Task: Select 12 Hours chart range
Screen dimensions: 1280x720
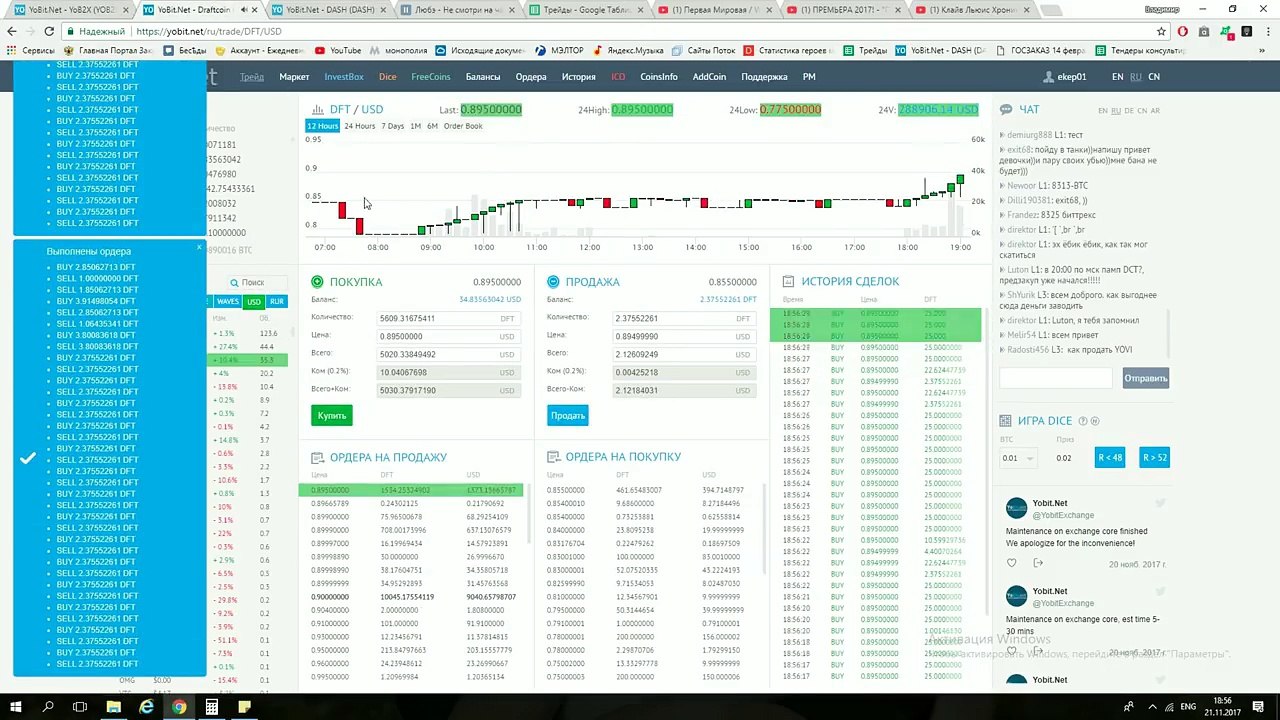Action: click(322, 126)
